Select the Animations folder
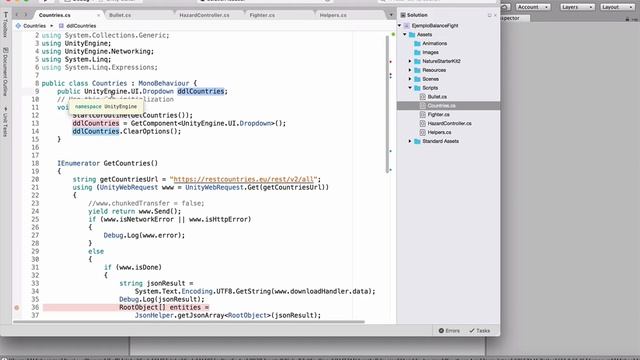The height and width of the screenshot is (360, 640). point(434,43)
